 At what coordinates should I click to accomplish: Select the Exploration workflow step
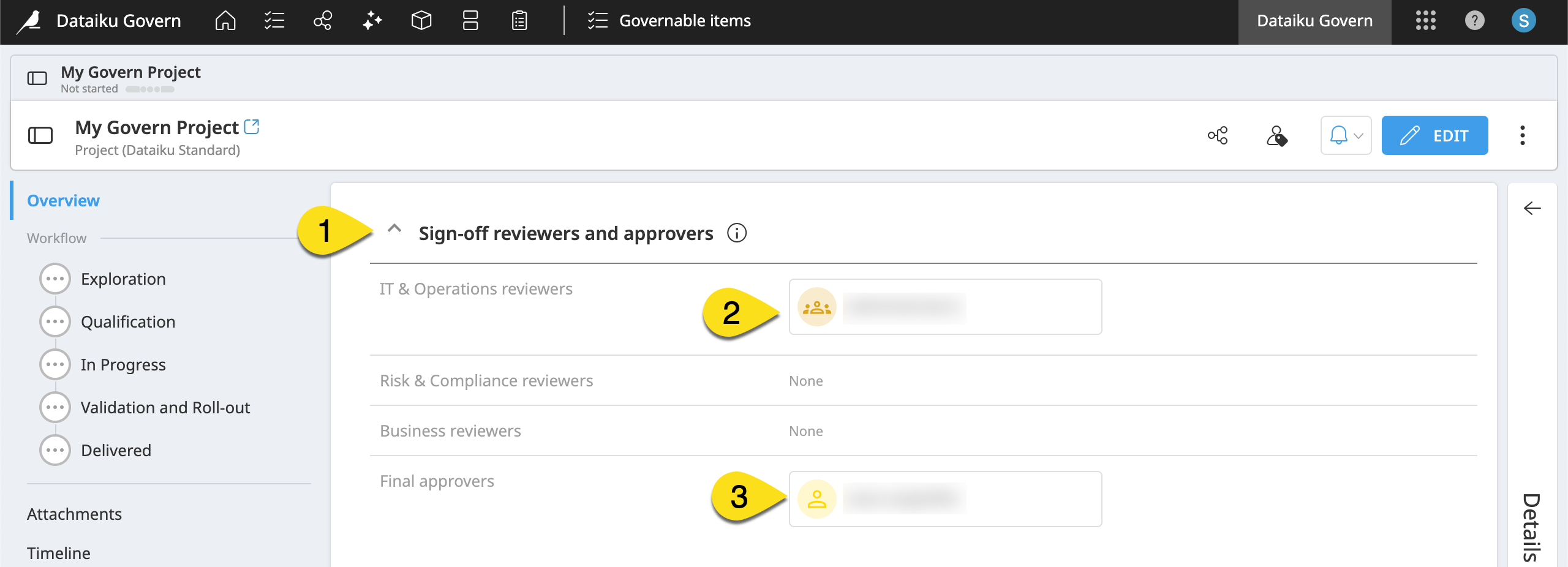(123, 279)
